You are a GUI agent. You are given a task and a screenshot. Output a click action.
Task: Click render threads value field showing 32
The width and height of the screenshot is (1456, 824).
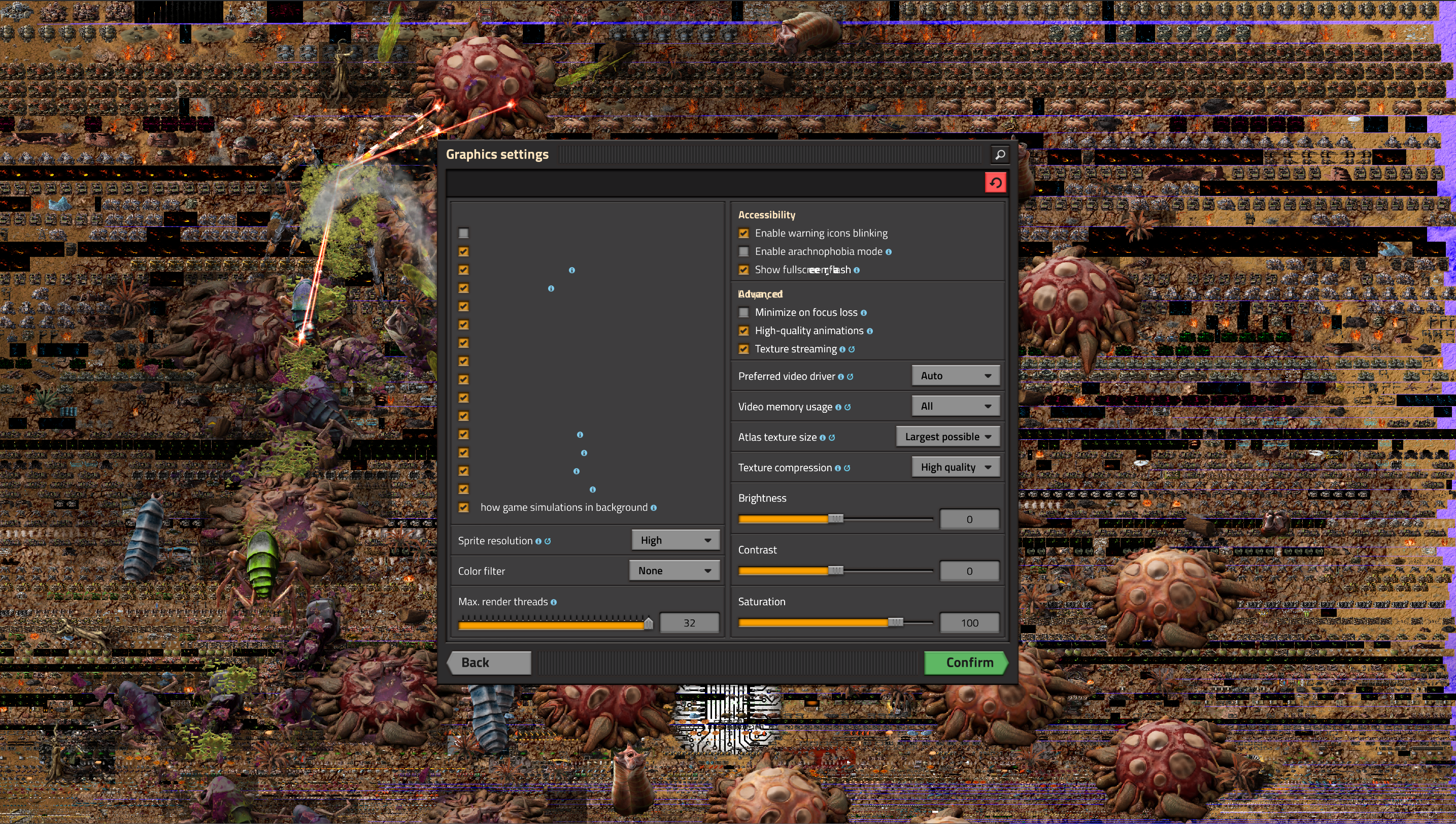[x=690, y=623]
